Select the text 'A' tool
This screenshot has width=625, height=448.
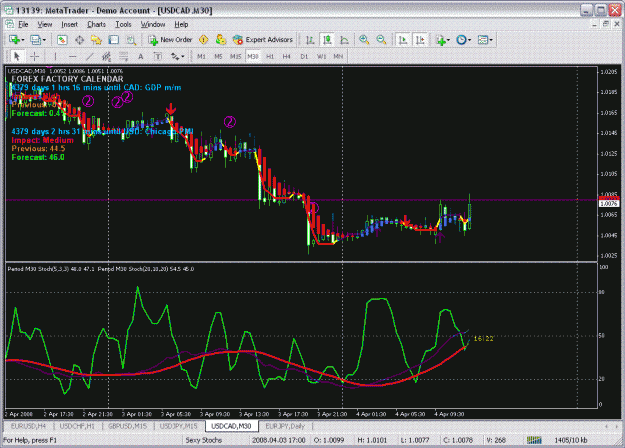point(141,57)
